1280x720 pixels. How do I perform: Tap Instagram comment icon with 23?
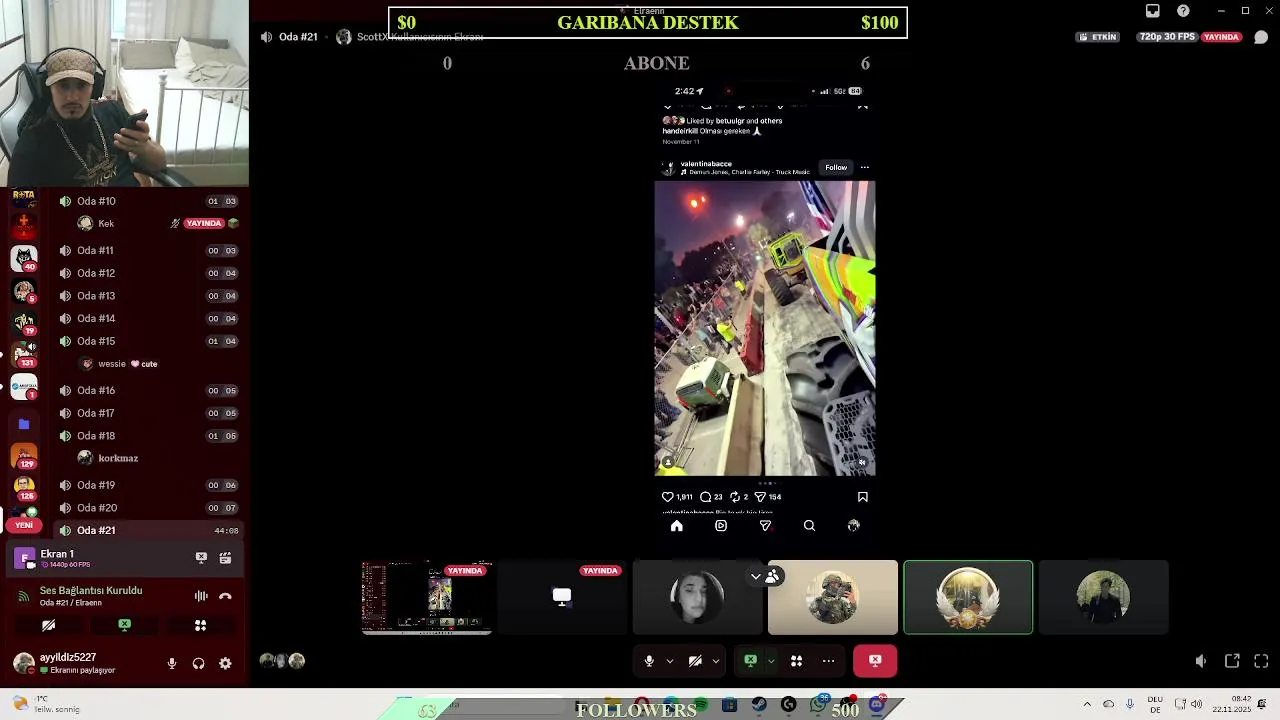pyautogui.click(x=705, y=497)
